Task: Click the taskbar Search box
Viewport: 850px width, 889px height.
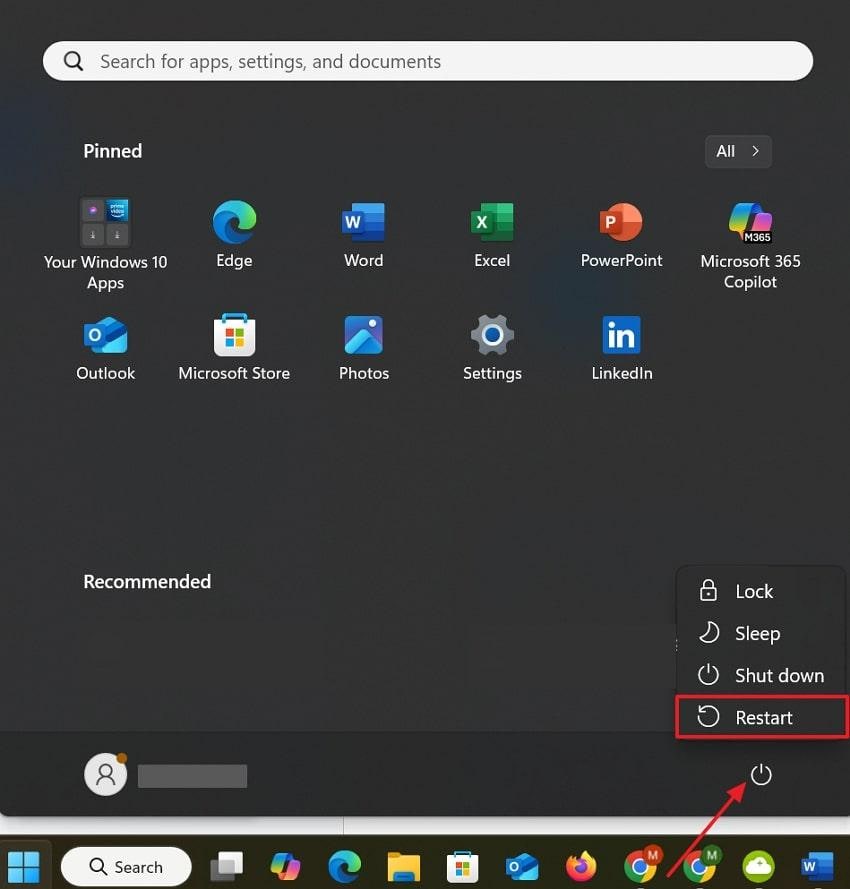Action: click(126, 867)
